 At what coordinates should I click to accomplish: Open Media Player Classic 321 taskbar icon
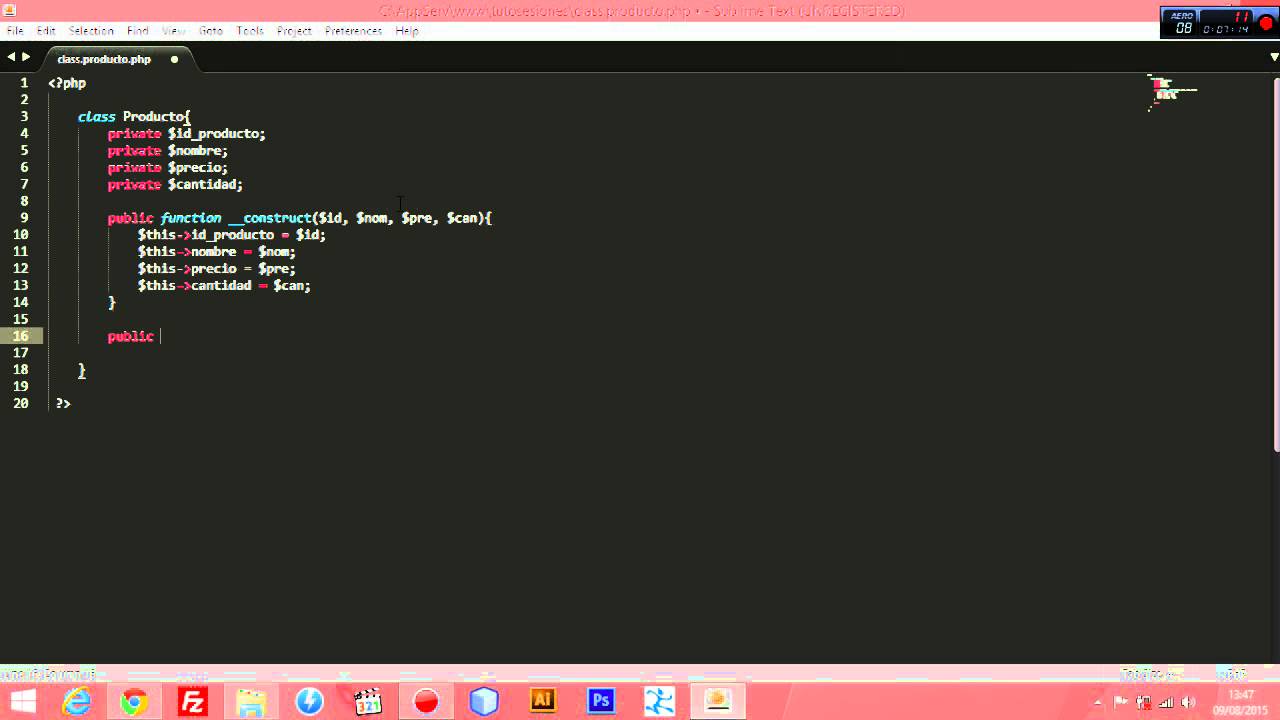368,702
